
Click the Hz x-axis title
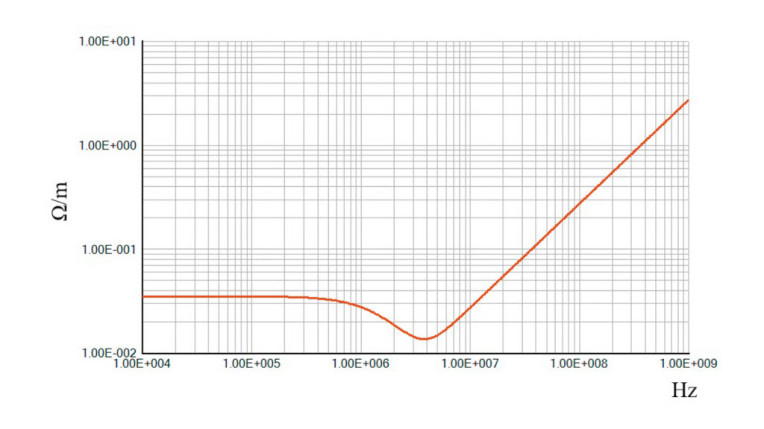click(683, 390)
